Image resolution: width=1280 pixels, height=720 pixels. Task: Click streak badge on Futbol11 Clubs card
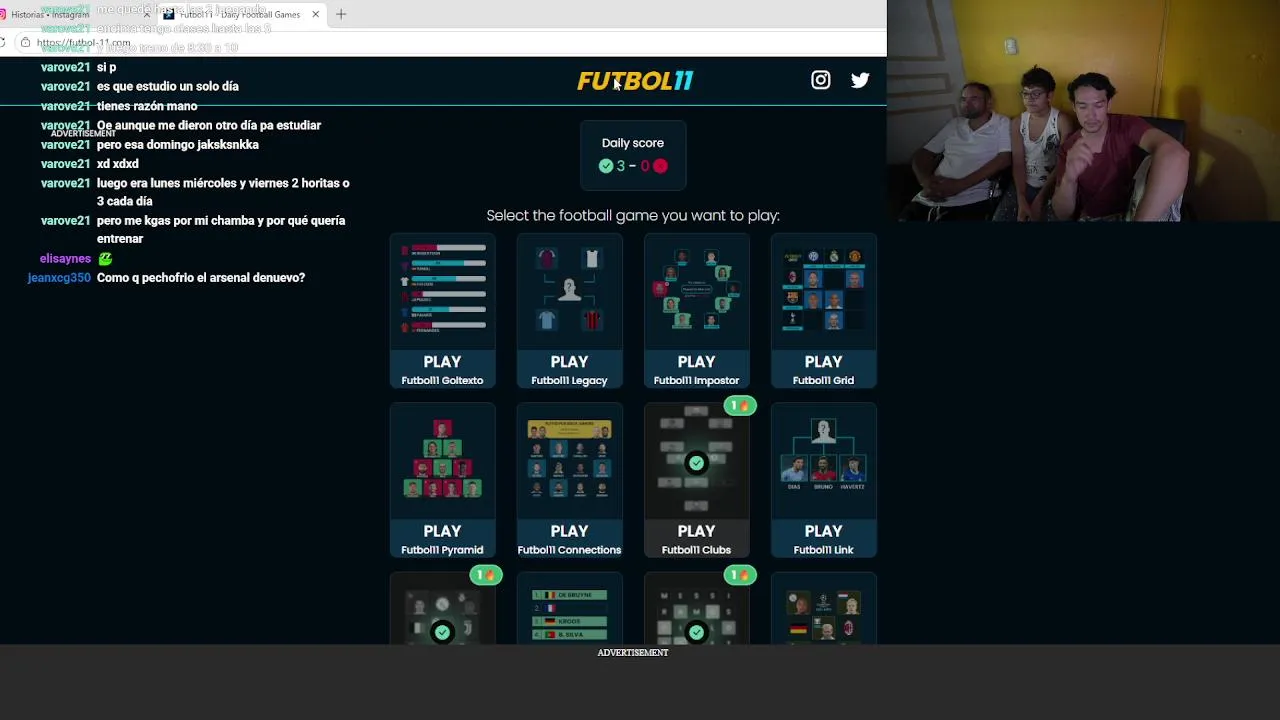(740, 405)
